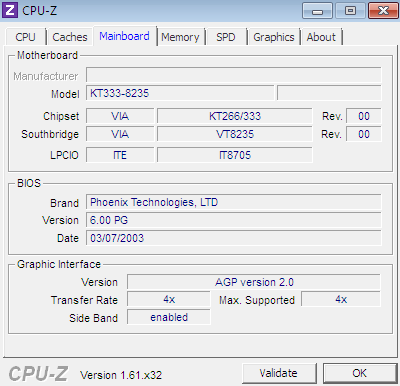Click the restore window button
This screenshot has height=386, width=400.
tap(350, 11)
